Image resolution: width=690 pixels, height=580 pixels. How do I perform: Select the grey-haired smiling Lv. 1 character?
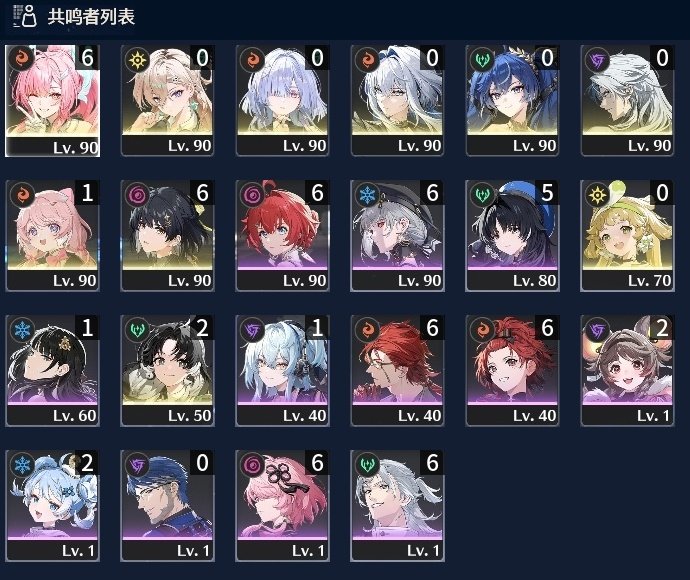(397, 506)
